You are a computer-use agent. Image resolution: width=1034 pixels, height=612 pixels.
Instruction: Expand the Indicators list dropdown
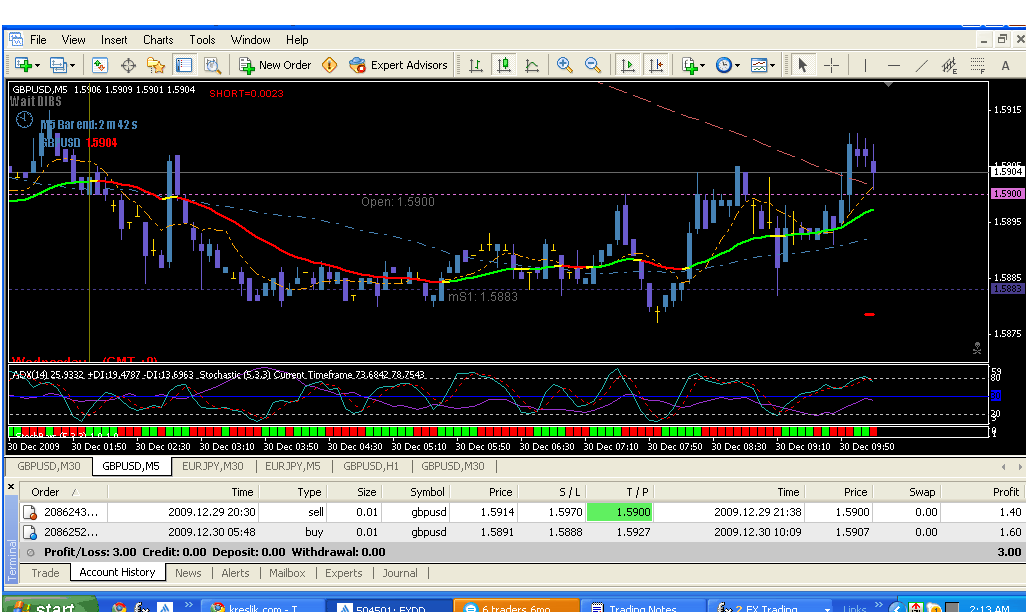pos(693,65)
